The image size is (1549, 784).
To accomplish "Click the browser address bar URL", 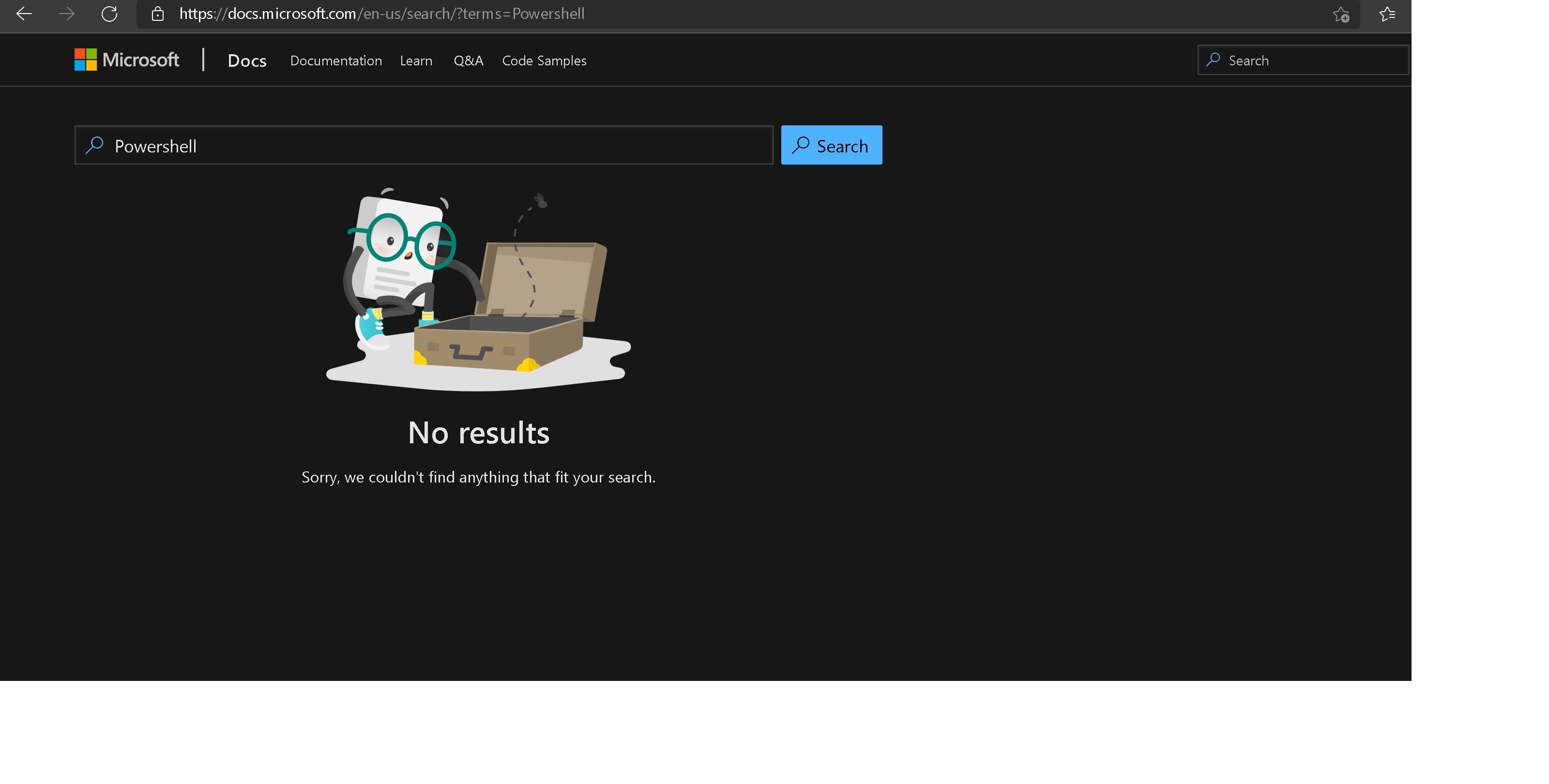I will pos(382,14).
